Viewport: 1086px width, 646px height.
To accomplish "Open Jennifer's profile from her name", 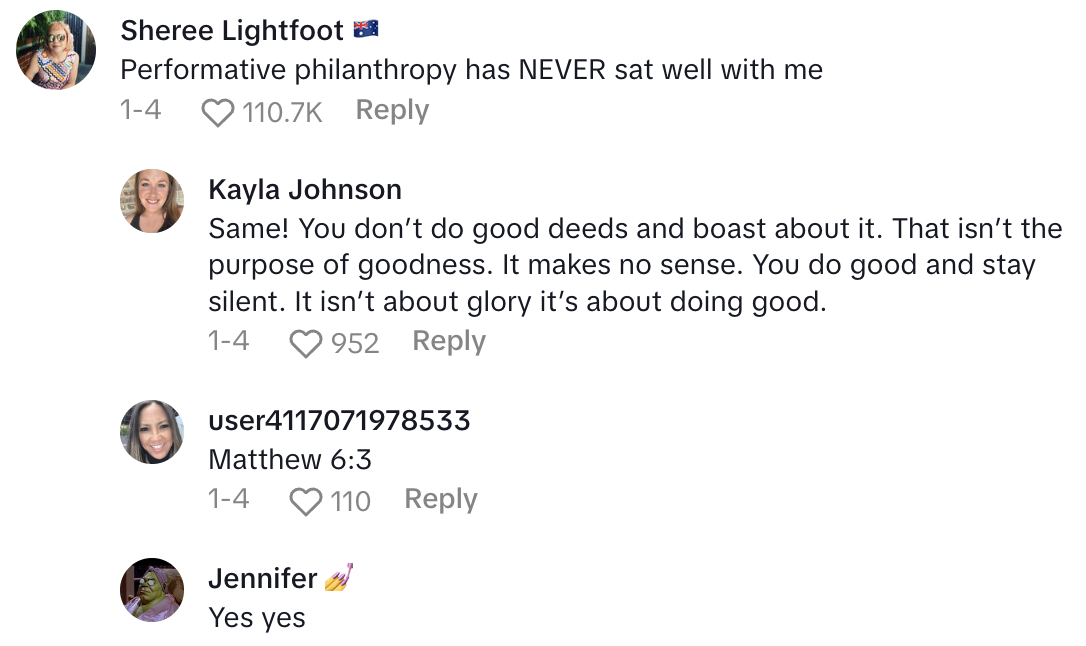I will (x=263, y=578).
